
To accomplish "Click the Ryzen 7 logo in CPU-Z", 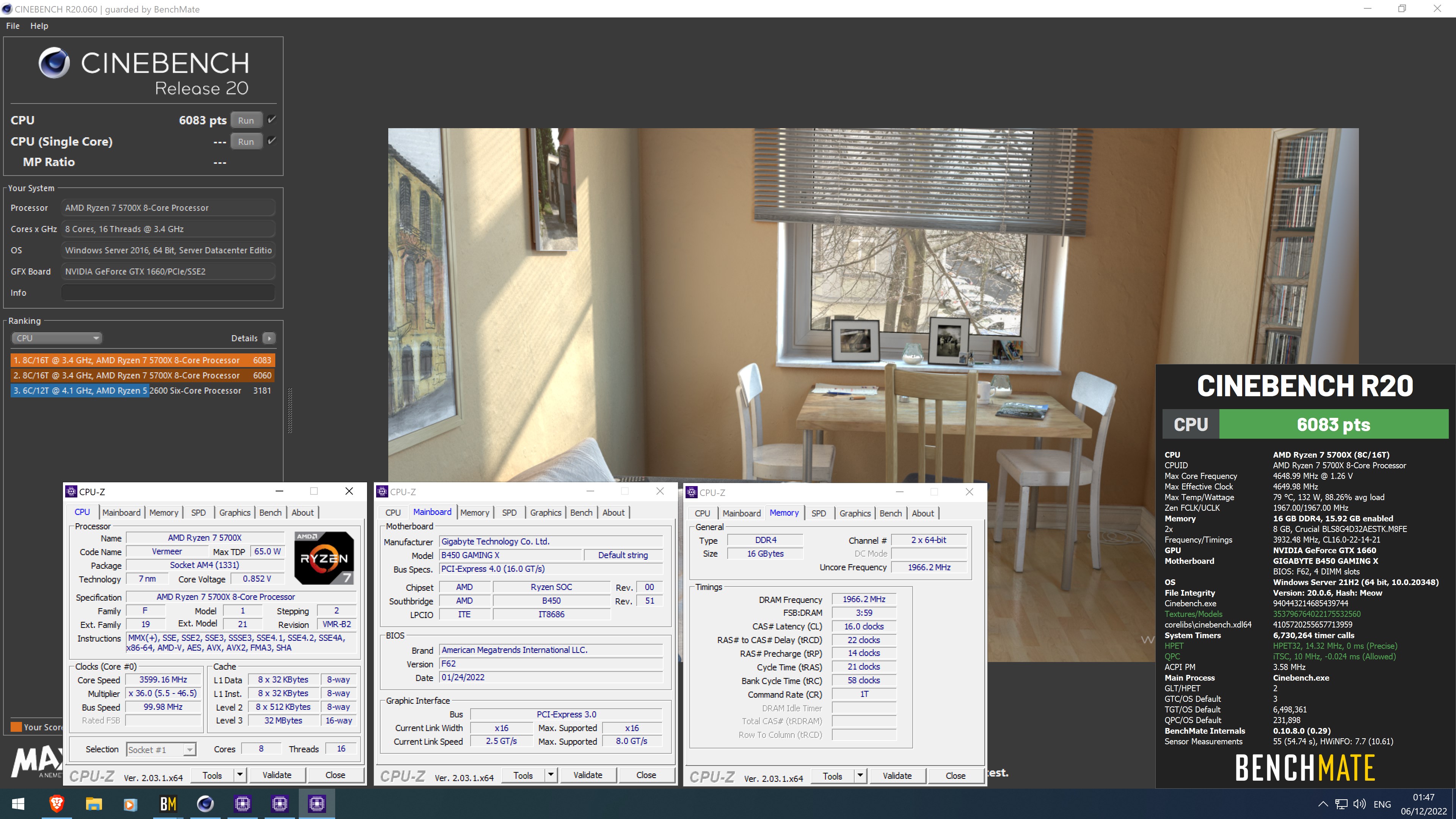I will point(324,558).
